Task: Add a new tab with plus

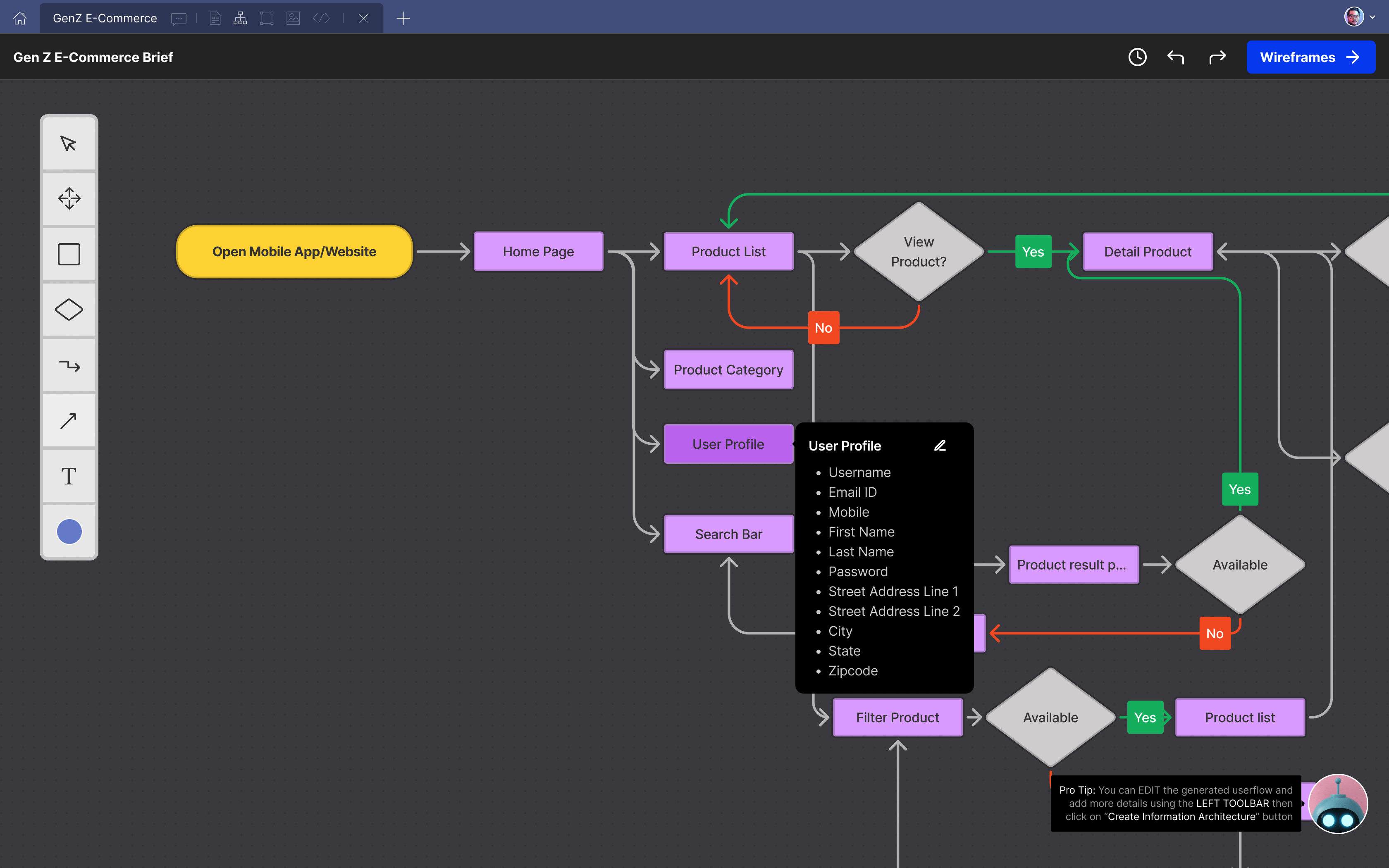Action: pyautogui.click(x=403, y=18)
